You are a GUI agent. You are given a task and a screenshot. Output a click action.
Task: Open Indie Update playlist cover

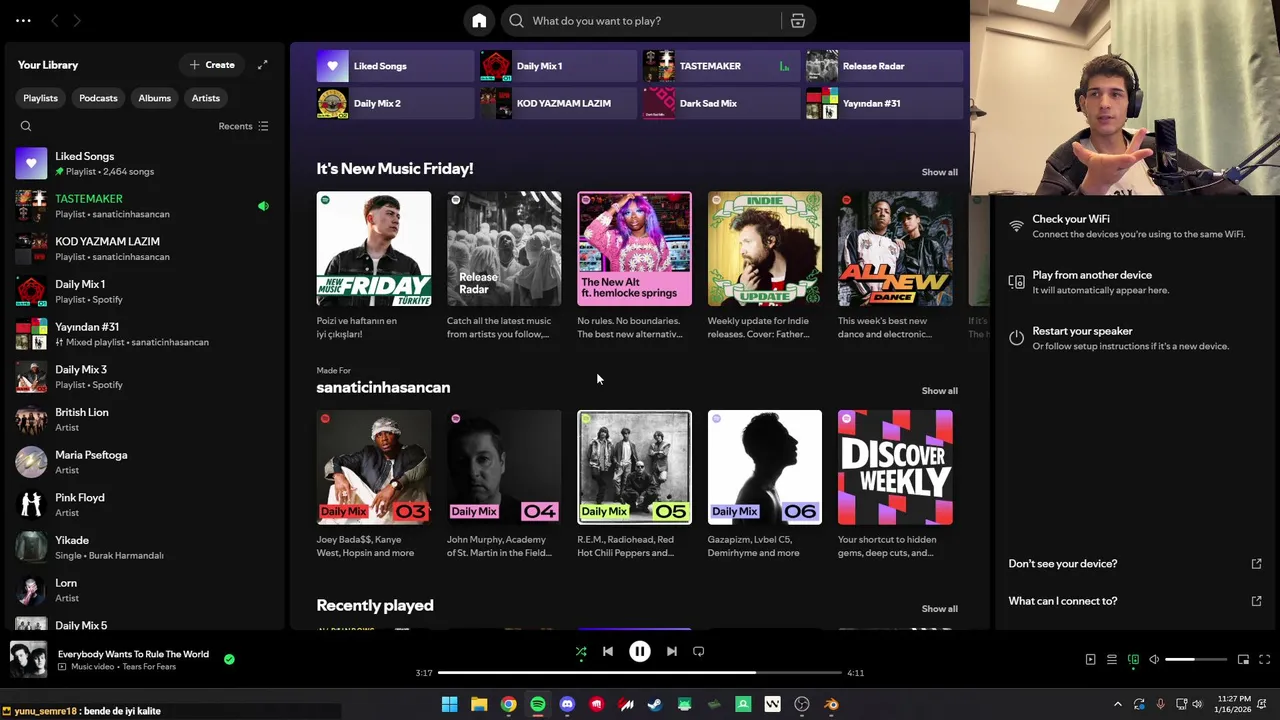765,249
